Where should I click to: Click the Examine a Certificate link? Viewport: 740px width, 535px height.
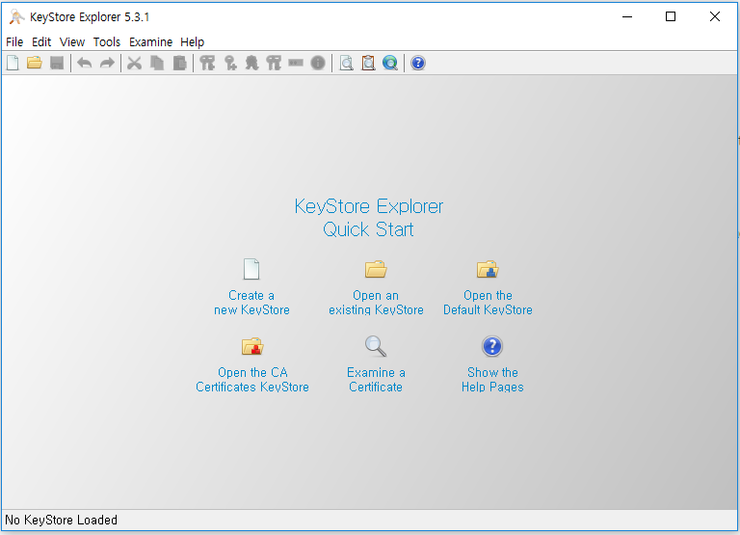(x=376, y=380)
